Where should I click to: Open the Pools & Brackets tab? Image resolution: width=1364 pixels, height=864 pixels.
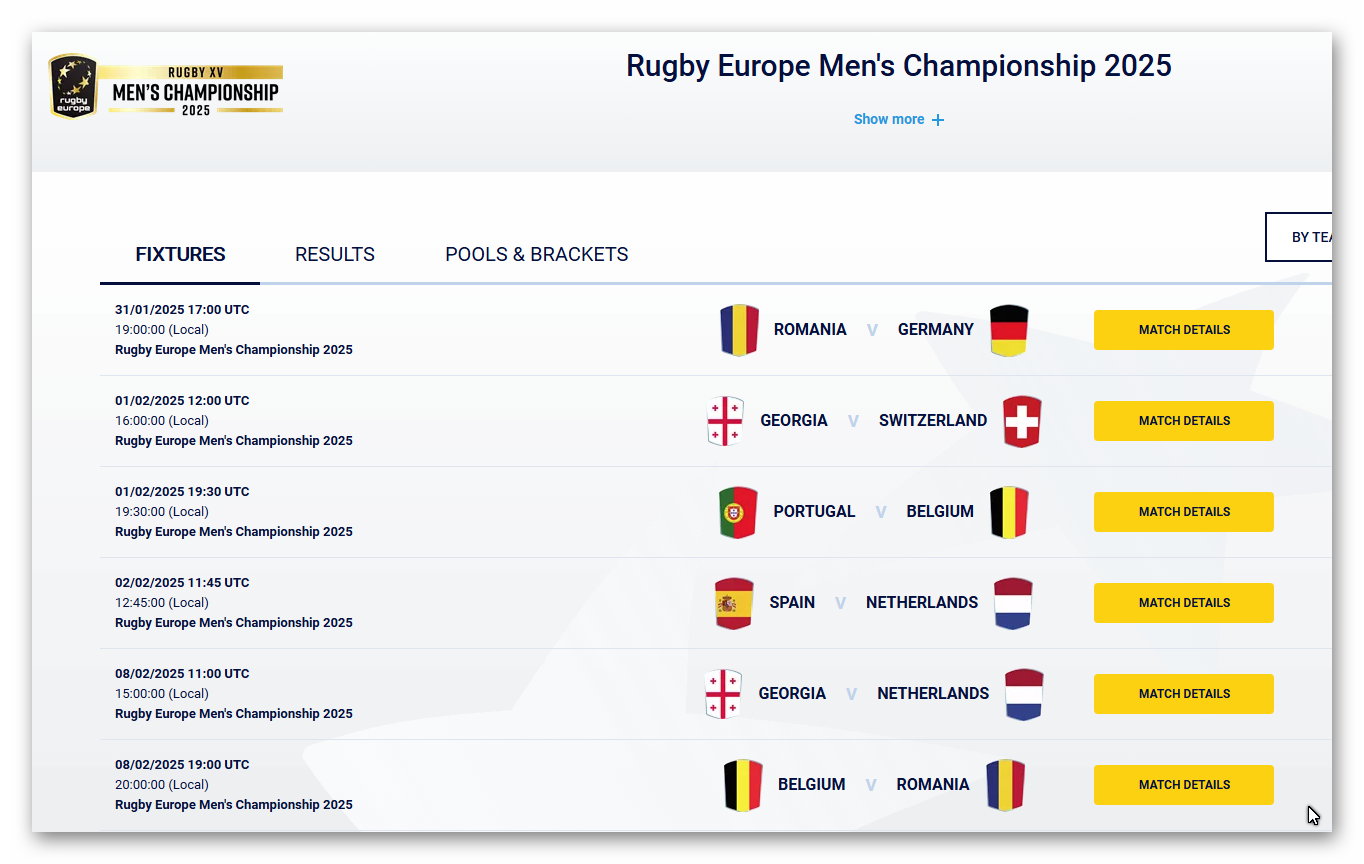(537, 254)
